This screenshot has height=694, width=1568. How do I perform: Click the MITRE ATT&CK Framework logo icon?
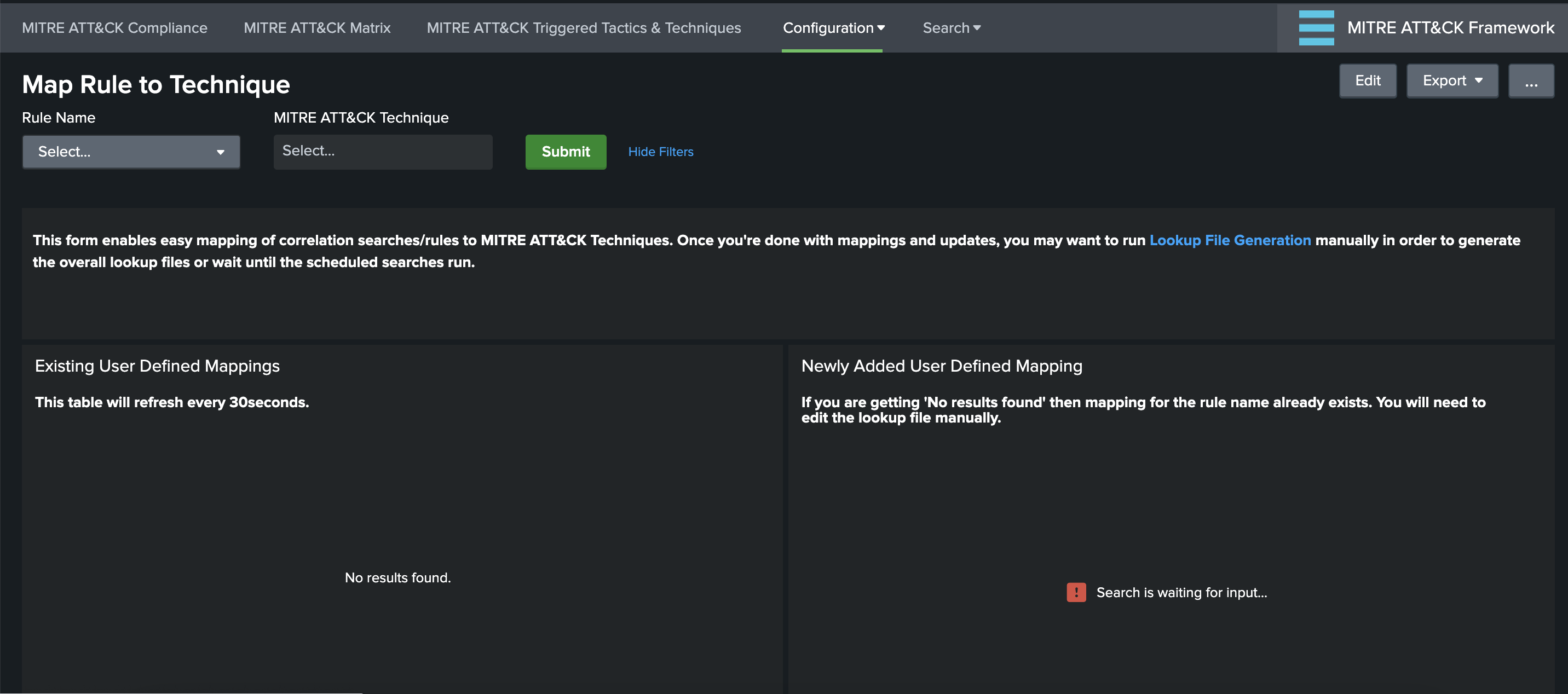[x=1316, y=28]
